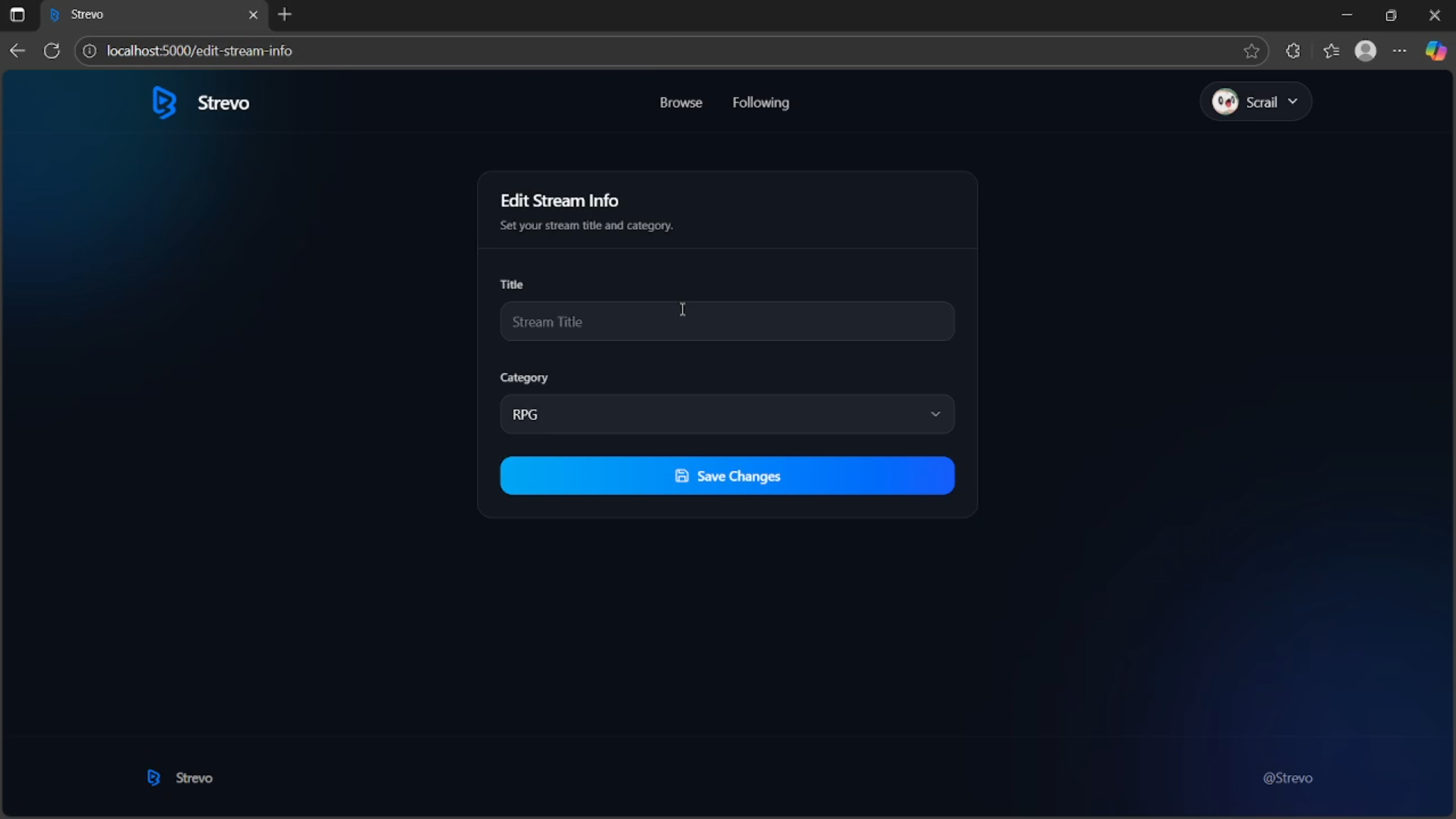The height and width of the screenshot is (819, 1456).
Task: Click the browser refresh icon
Action: pyautogui.click(x=52, y=51)
